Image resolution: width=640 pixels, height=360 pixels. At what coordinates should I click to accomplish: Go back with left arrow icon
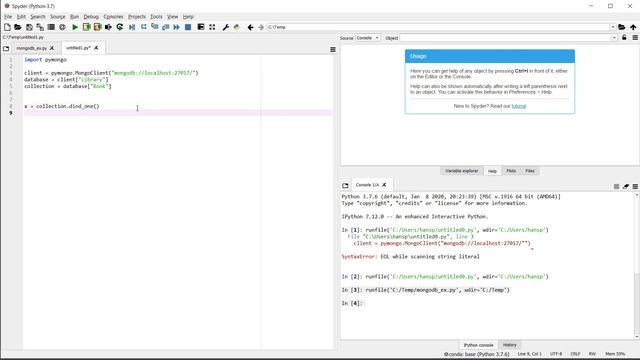(250, 27)
